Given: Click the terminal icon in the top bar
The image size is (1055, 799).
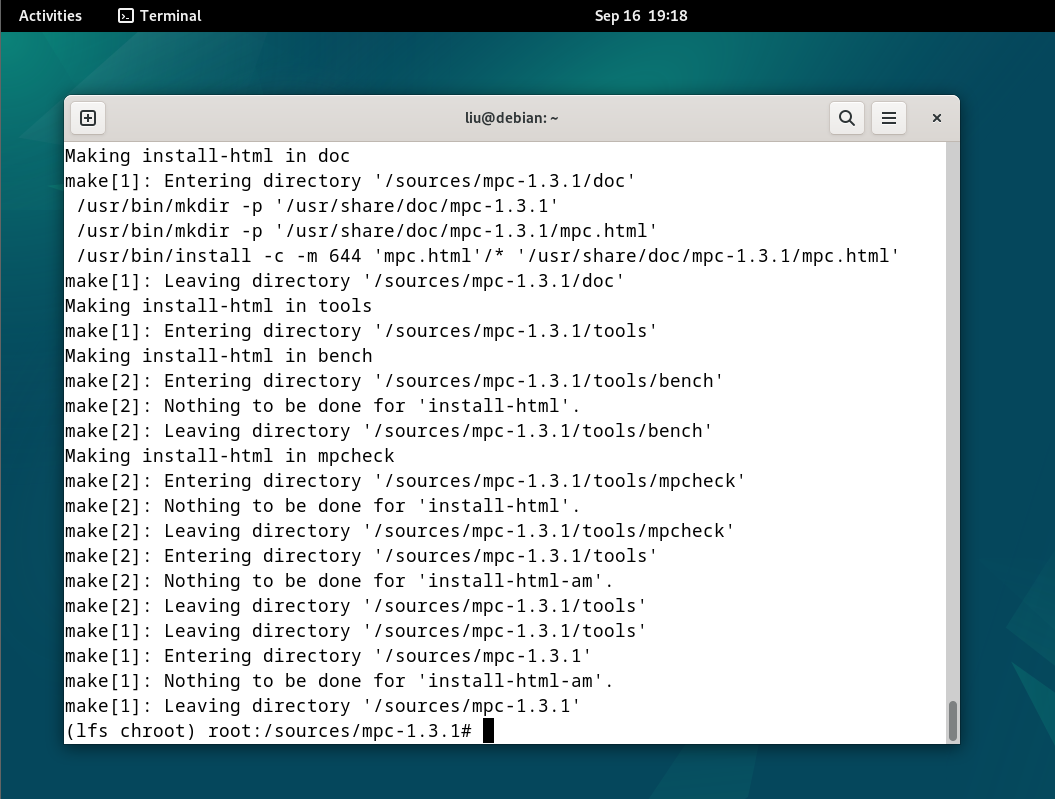Looking at the screenshot, I should click(126, 15).
